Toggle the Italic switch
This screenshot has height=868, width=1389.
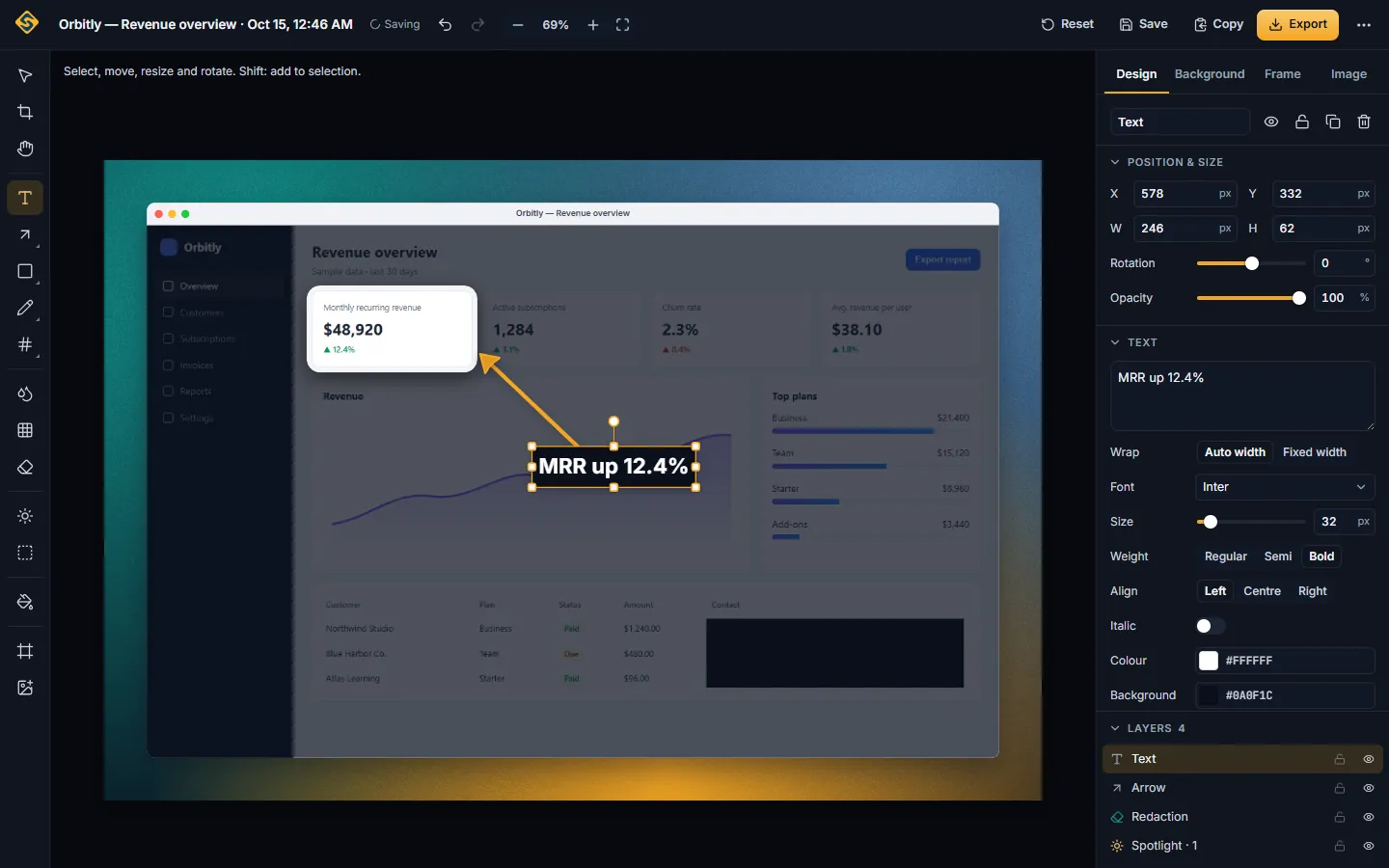[x=1211, y=626]
